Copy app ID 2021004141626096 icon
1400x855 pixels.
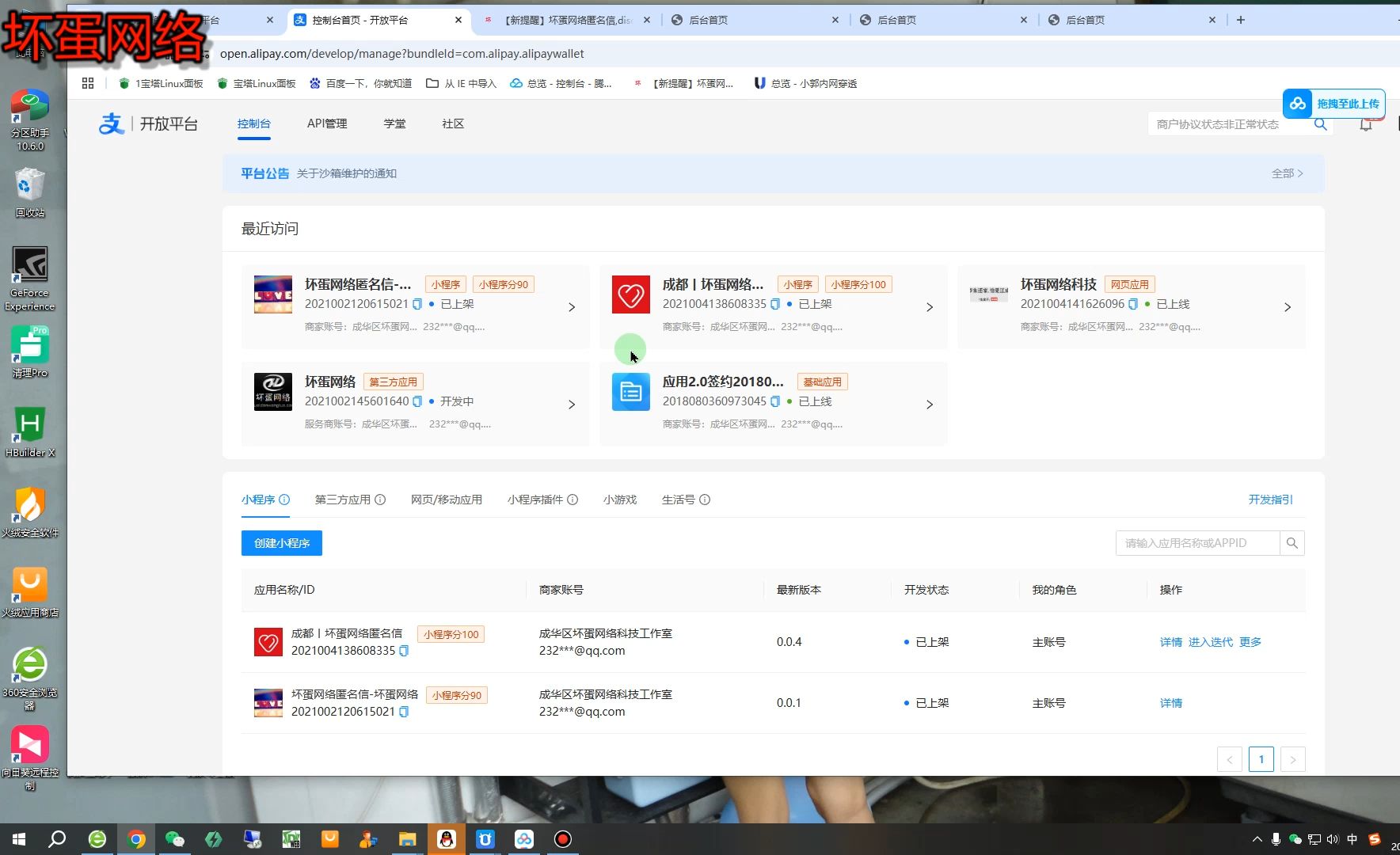point(1133,304)
